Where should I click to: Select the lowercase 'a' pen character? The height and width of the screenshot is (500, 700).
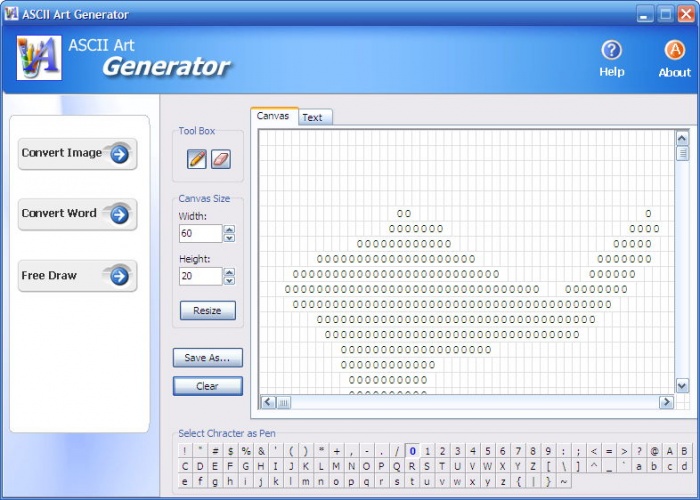click(639, 467)
